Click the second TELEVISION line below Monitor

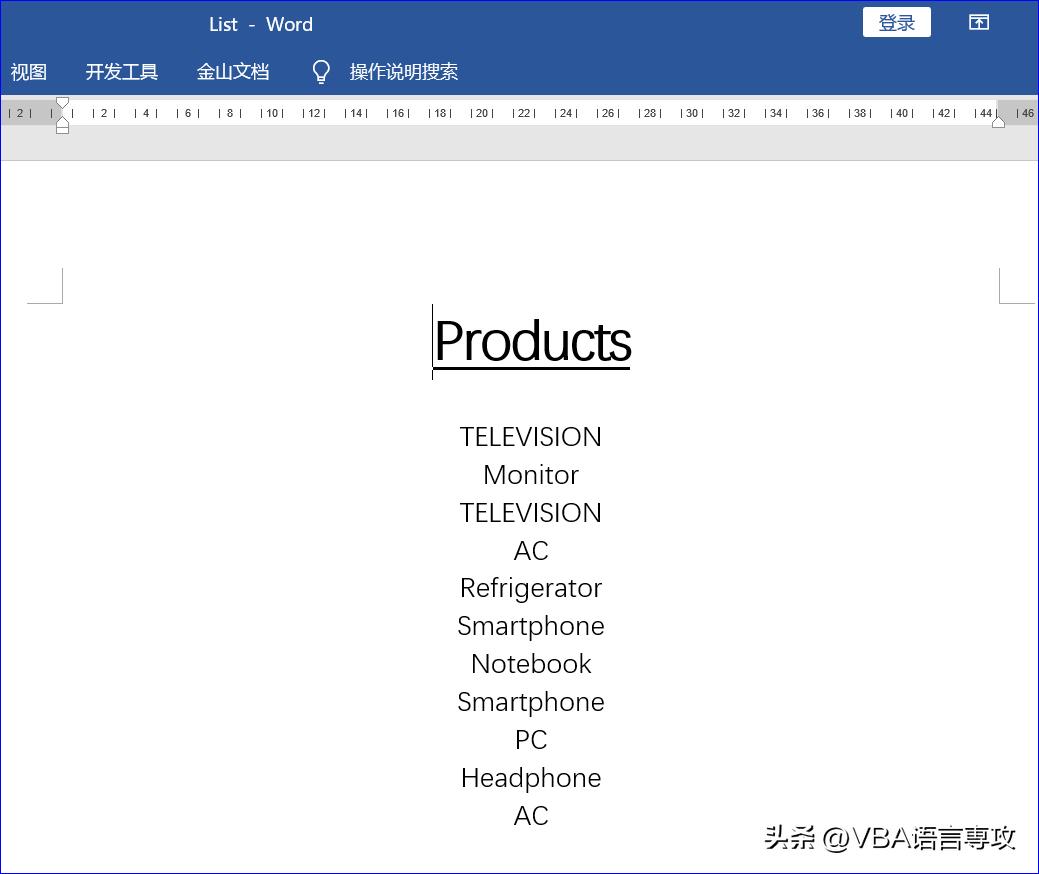point(531,513)
